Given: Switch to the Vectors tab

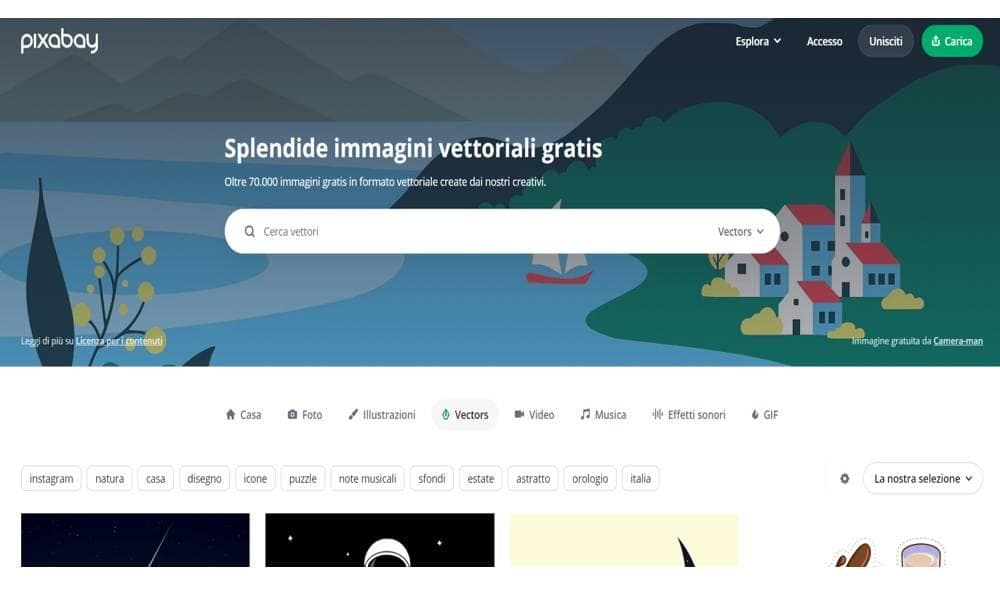Looking at the screenshot, I should pos(465,414).
